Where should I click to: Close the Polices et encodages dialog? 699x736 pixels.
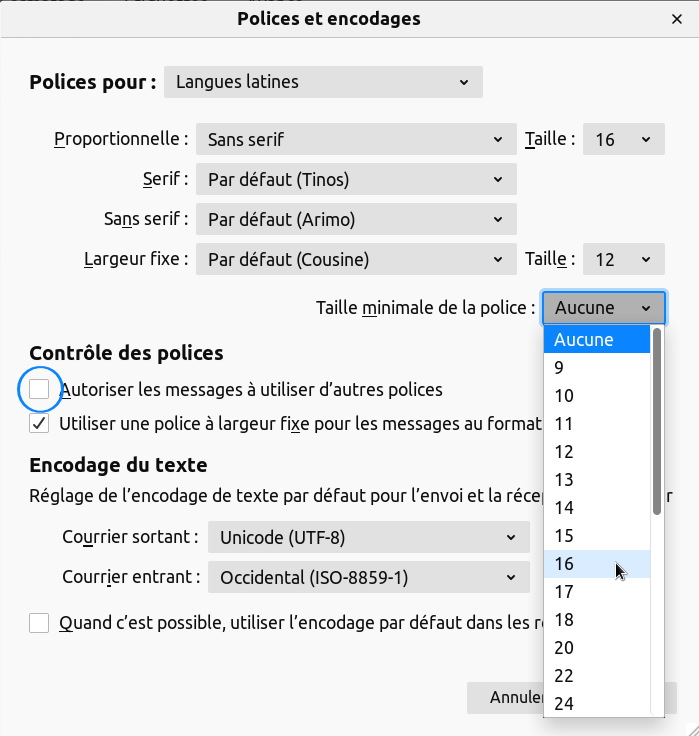pos(677,19)
